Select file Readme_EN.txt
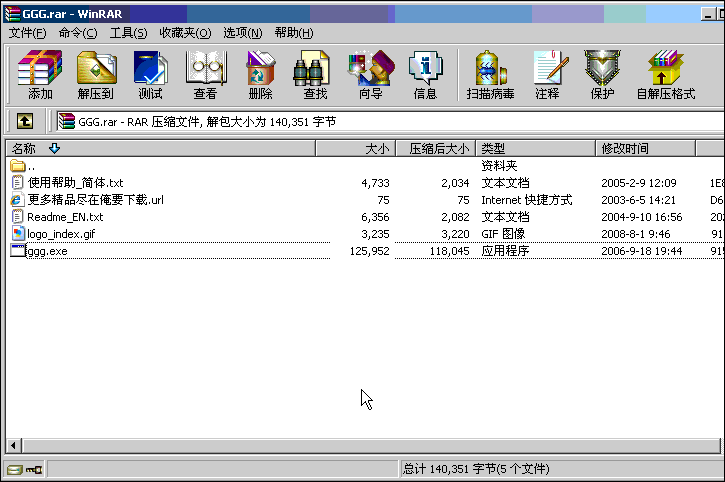Screen dimensions: 725x482 (x=65, y=217)
